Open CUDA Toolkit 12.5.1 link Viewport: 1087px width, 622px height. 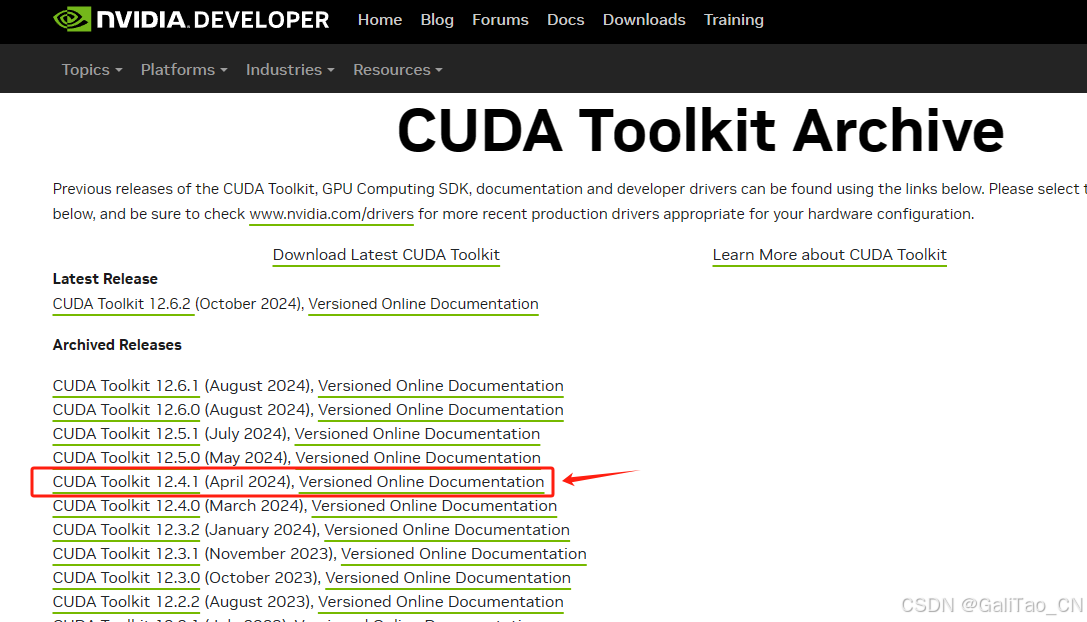point(126,434)
